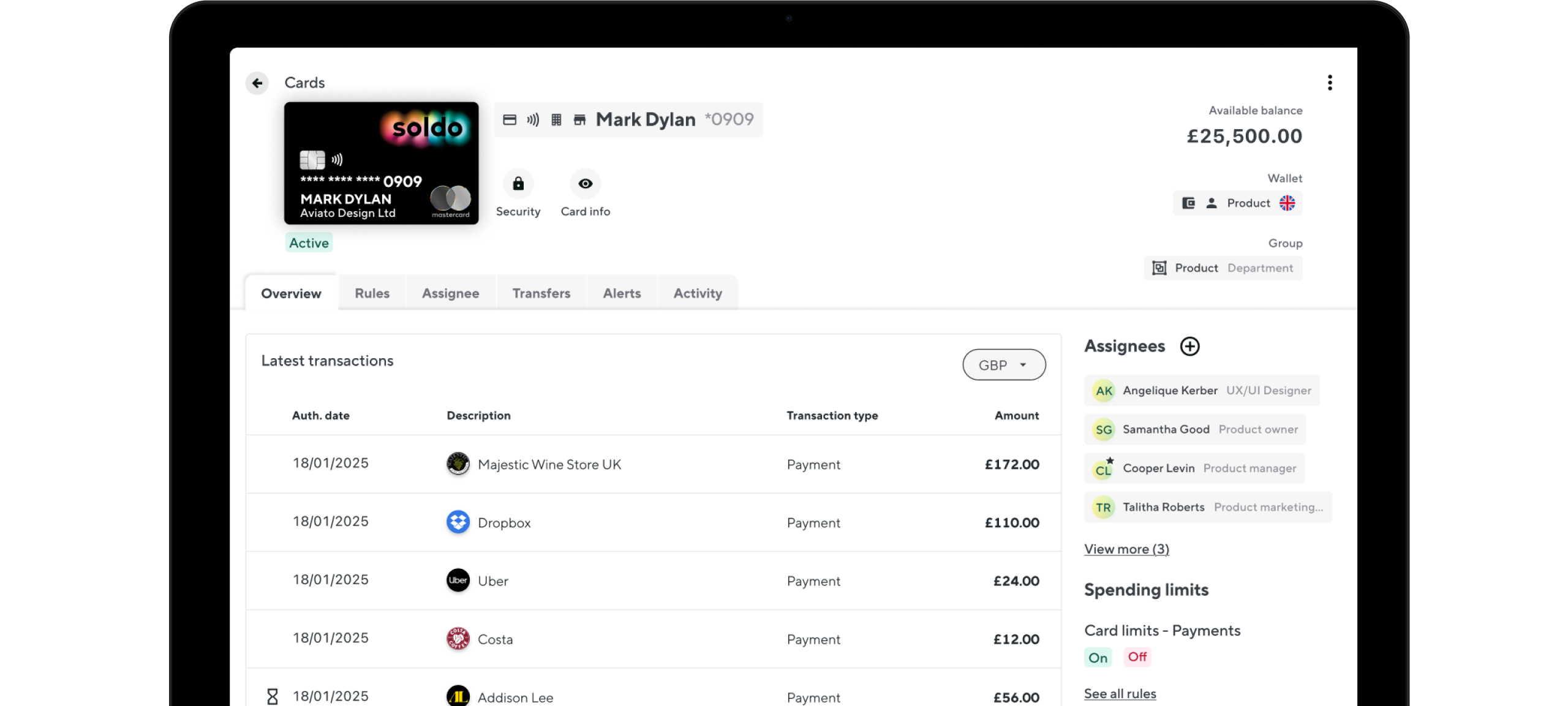Open the Activity tab
Viewport: 1568px width, 706px height.
pyautogui.click(x=698, y=293)
